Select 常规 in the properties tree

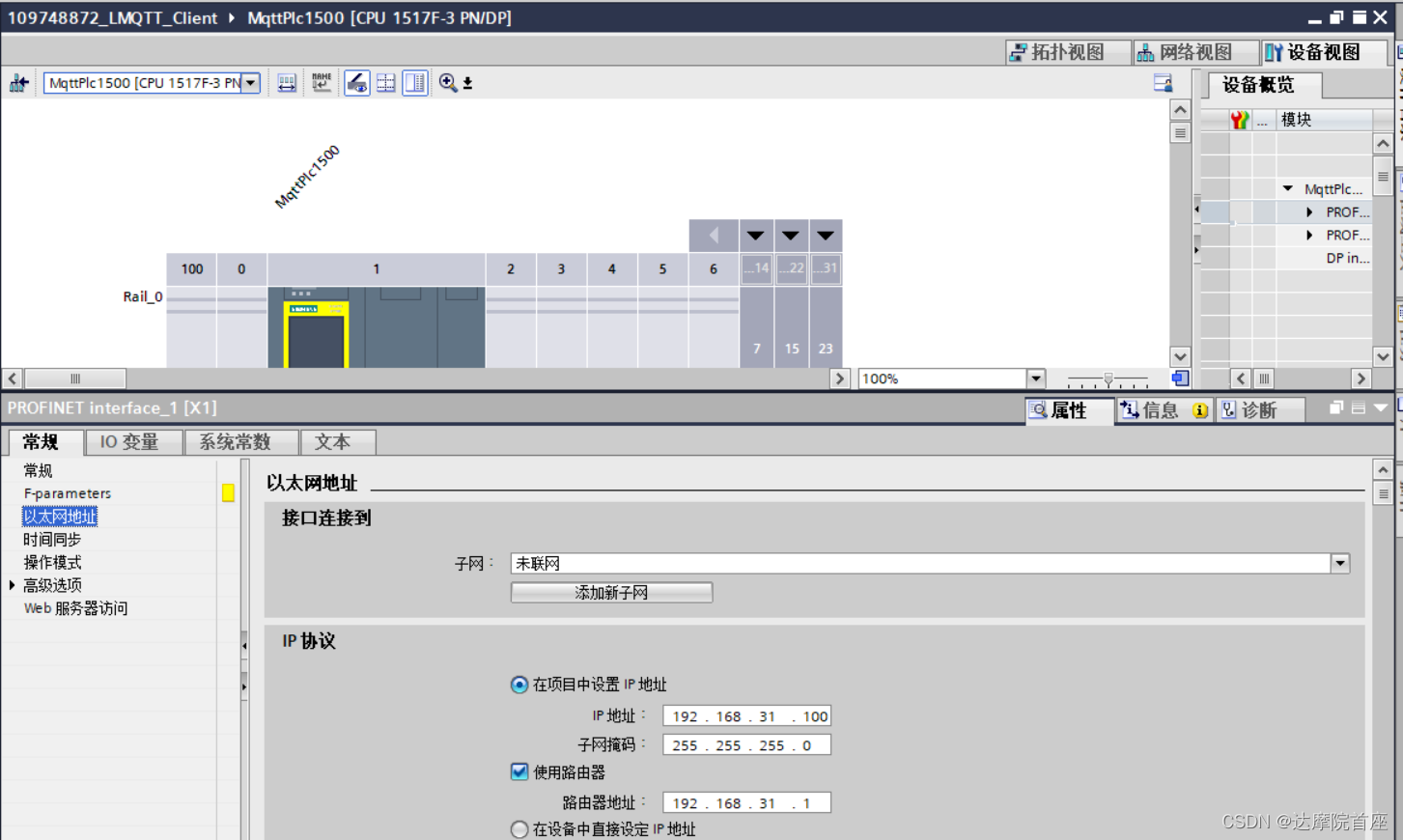point(39,470)
